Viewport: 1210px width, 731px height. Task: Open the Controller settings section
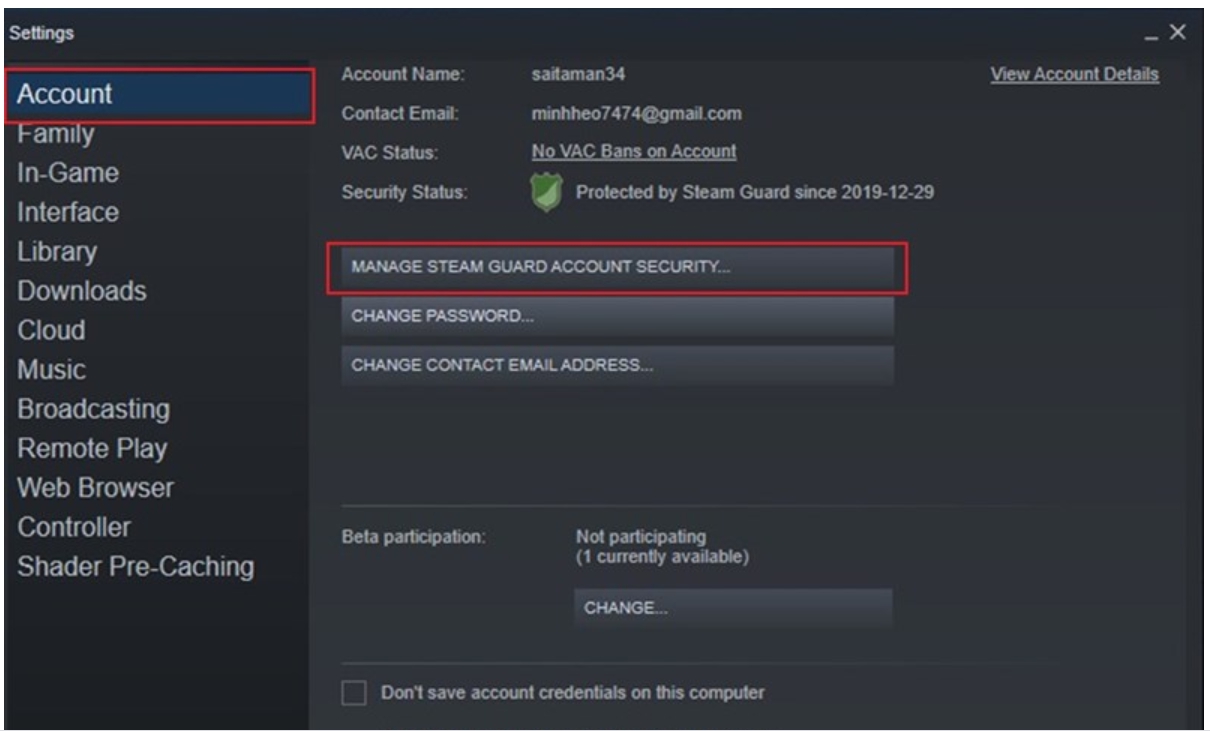(x=74, y=527)
